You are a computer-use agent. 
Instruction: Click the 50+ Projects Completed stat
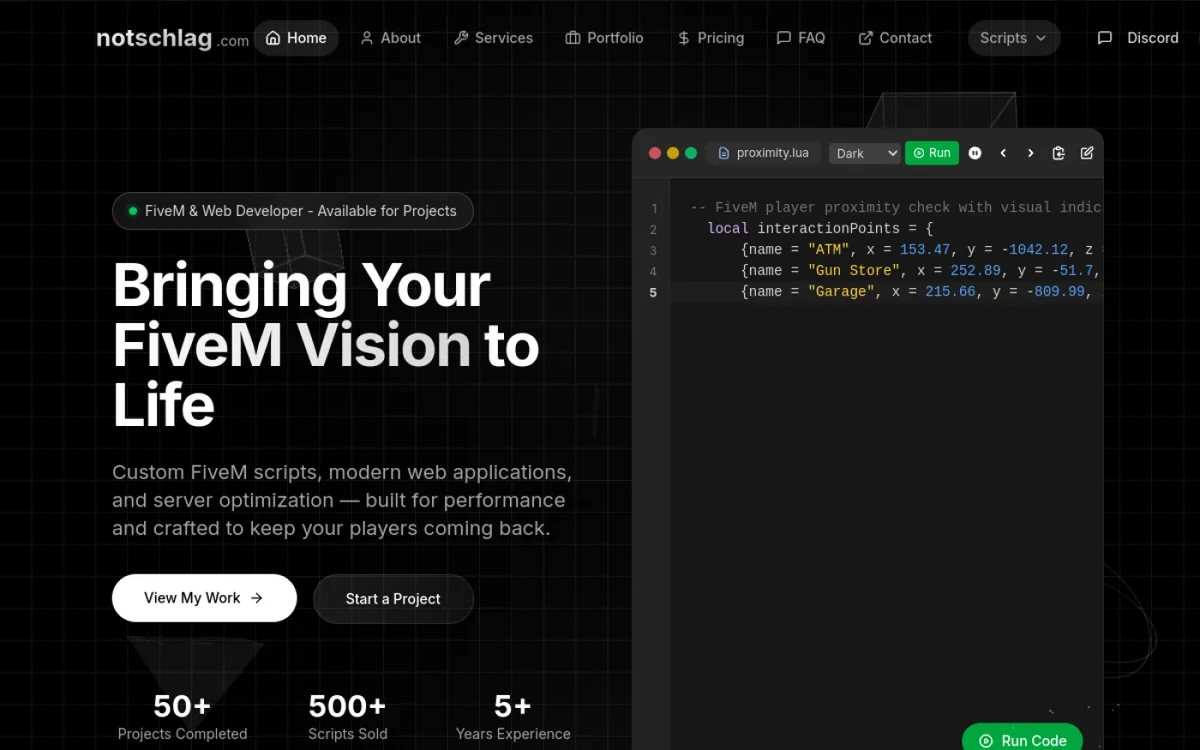point(182,718)
